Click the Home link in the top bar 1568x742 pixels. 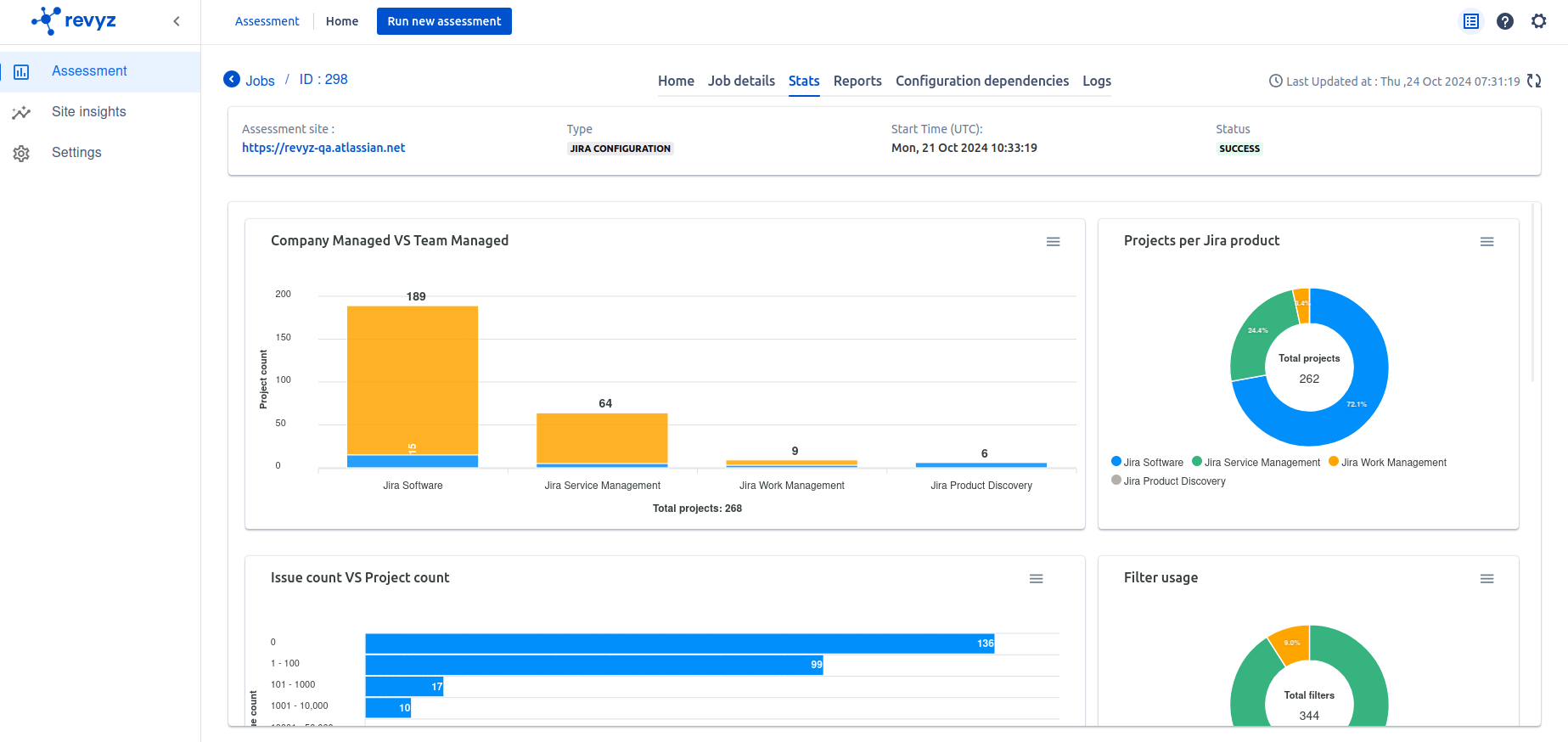pos(342,21)
